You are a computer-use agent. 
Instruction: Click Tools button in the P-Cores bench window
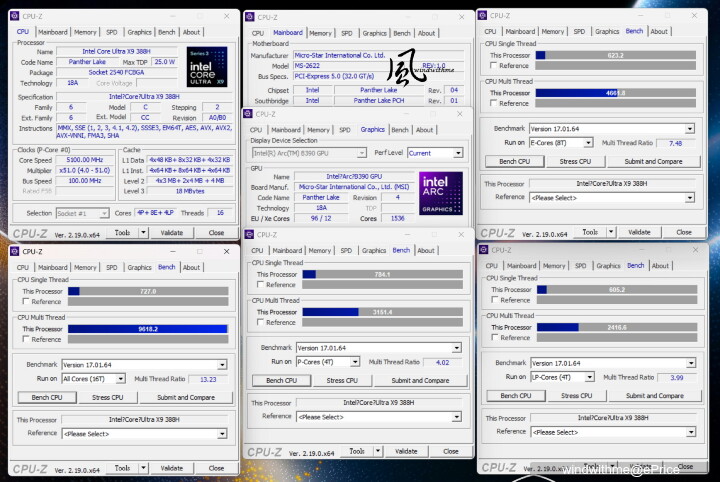tap(357, 451)
